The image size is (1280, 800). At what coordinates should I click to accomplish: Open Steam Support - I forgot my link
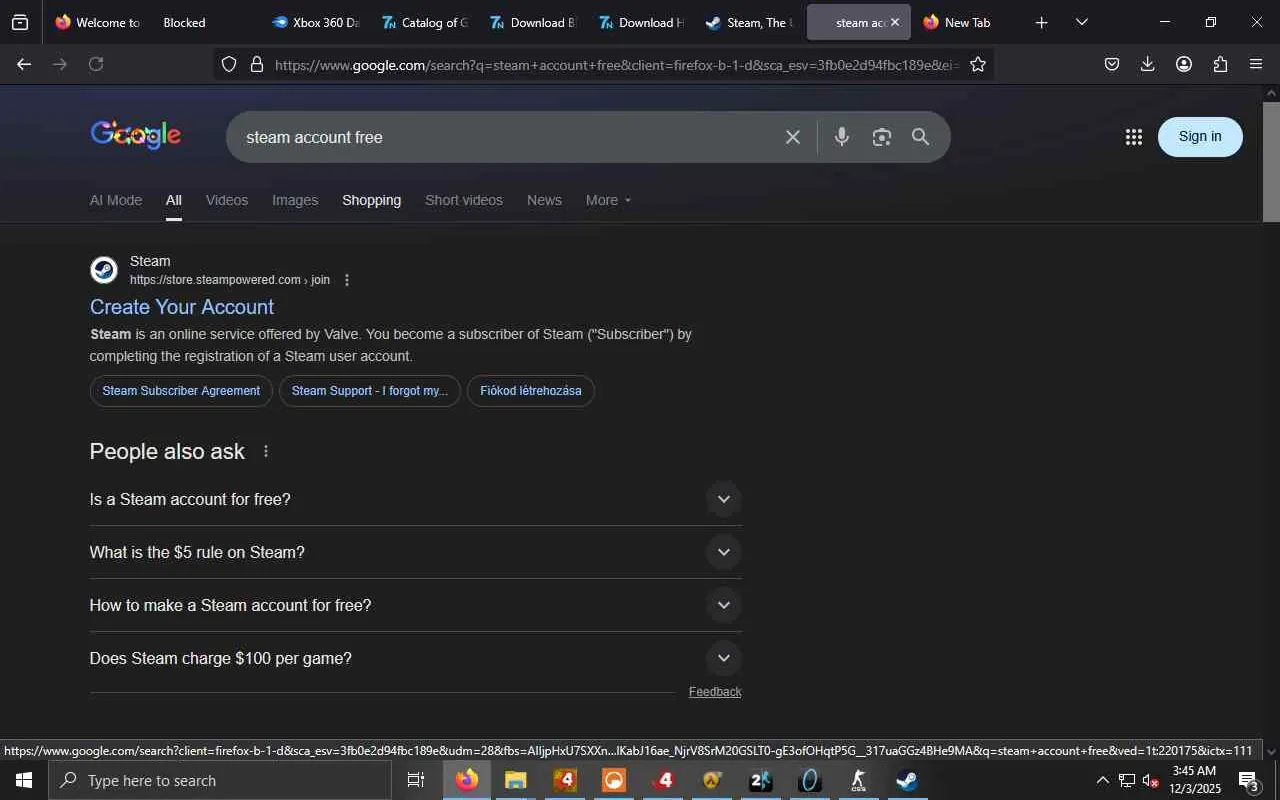(x=370, y=391)
